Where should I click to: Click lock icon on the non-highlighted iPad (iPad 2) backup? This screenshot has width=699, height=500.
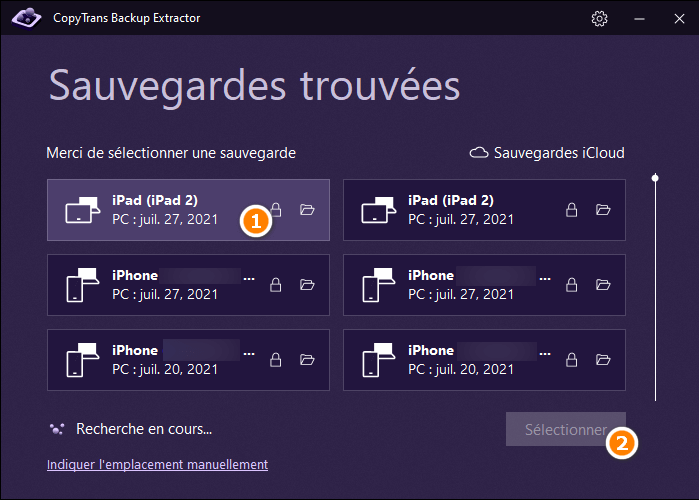[x=572, y=209]
